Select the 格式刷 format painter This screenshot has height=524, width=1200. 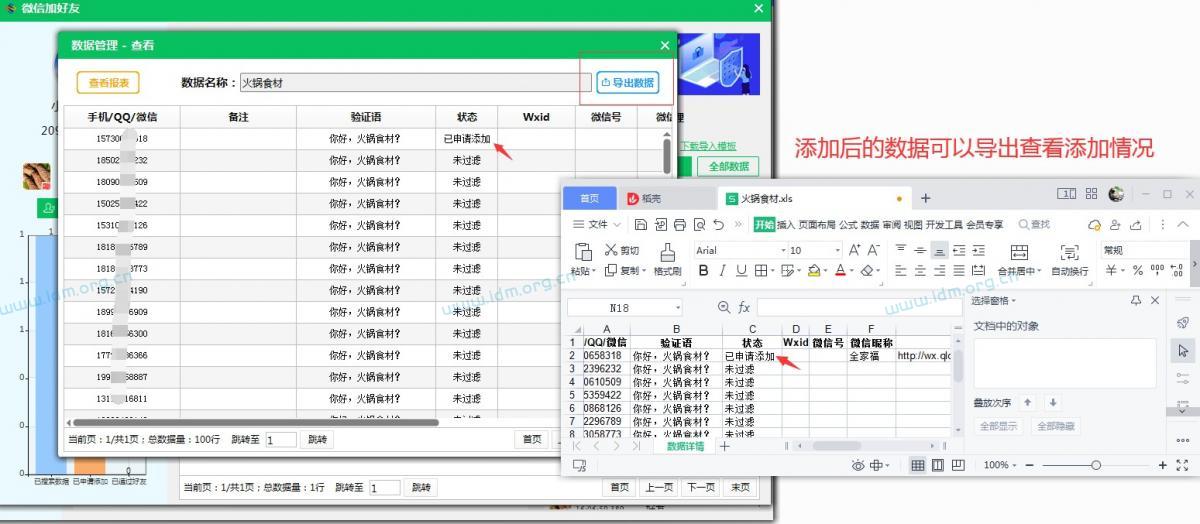667,258
